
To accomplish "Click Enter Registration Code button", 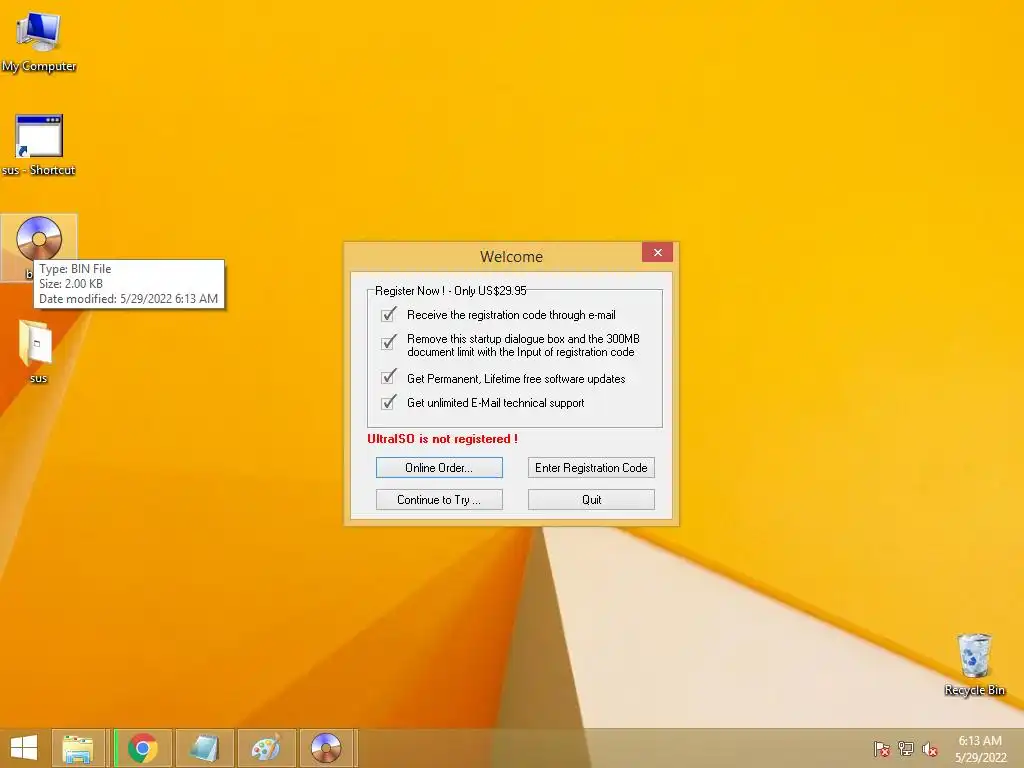I will pos(591,468).
